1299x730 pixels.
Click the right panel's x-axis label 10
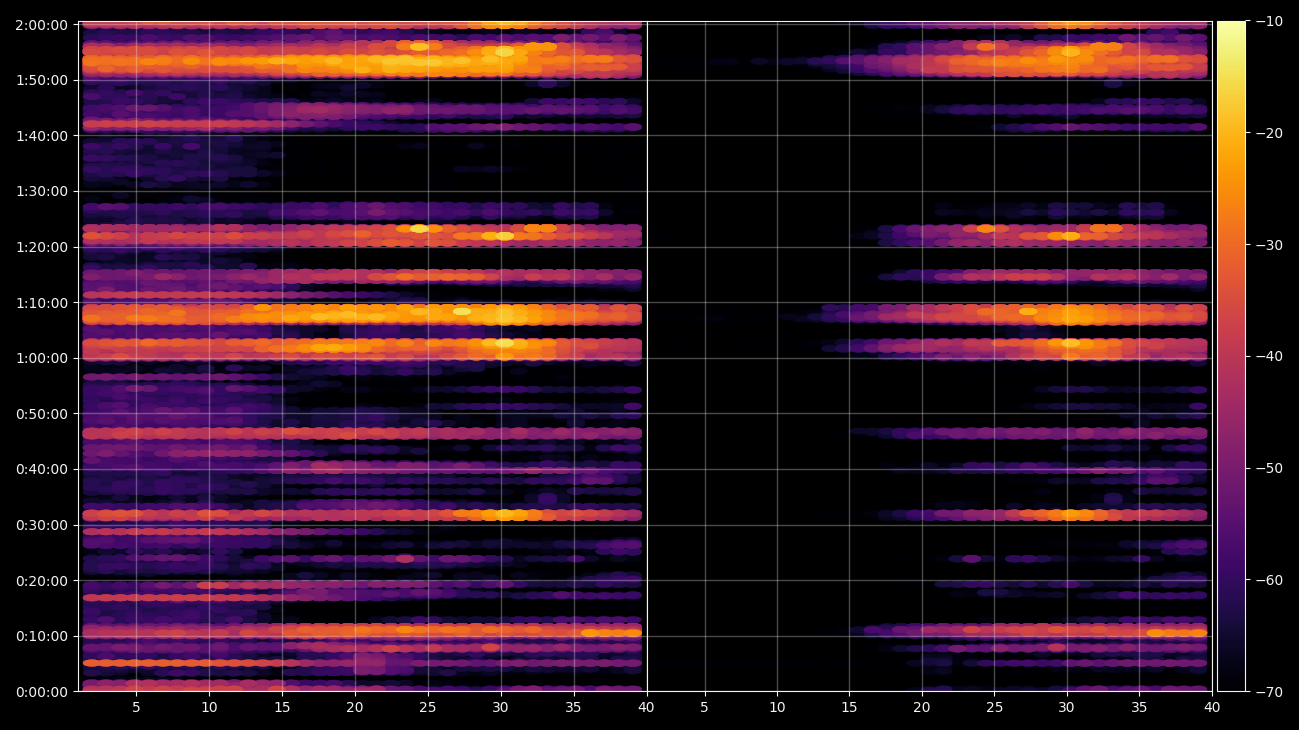tap(777, 708)
